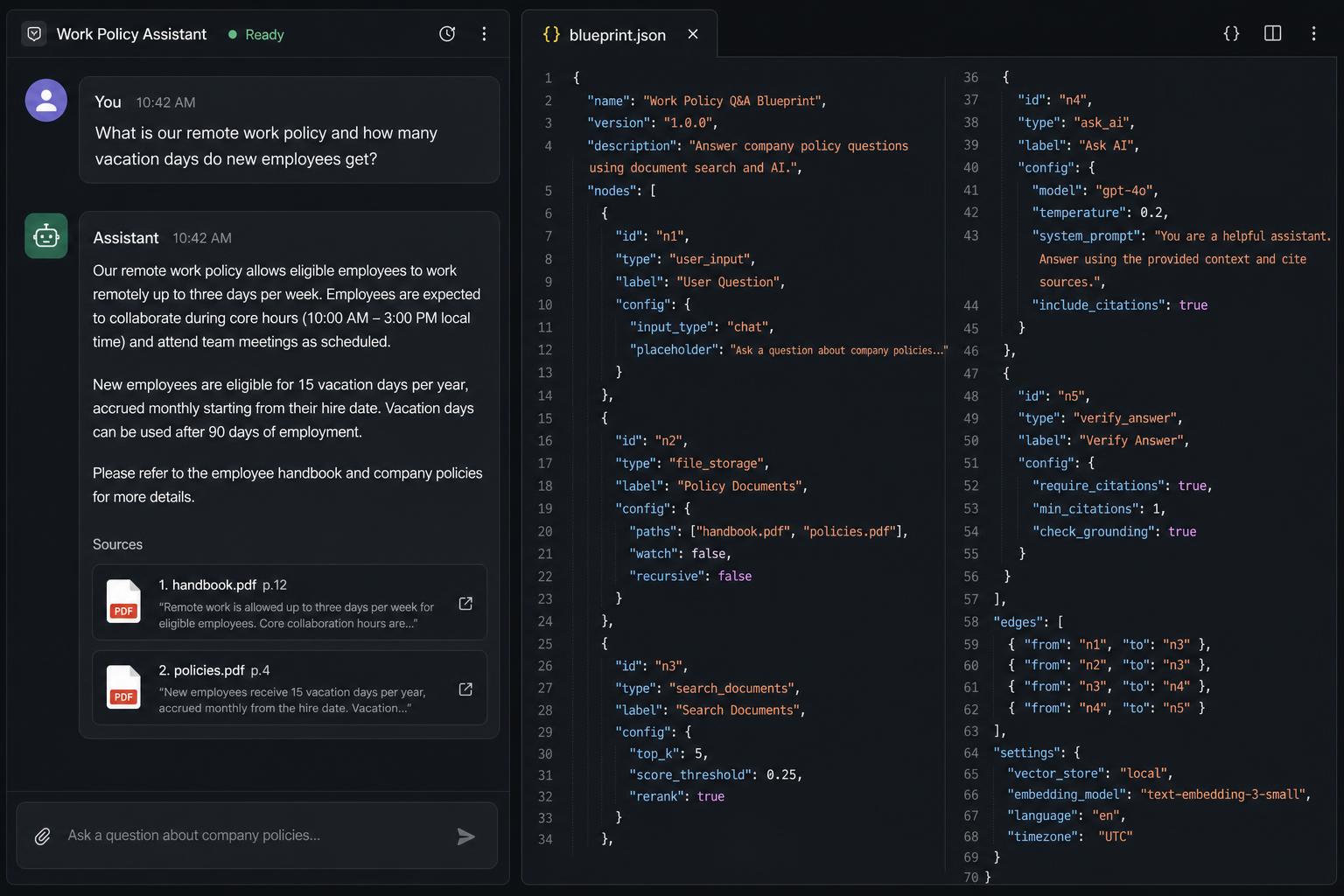Click line number 64 in the editor gutter
The image size is (1344, 896).
(971, 752)
